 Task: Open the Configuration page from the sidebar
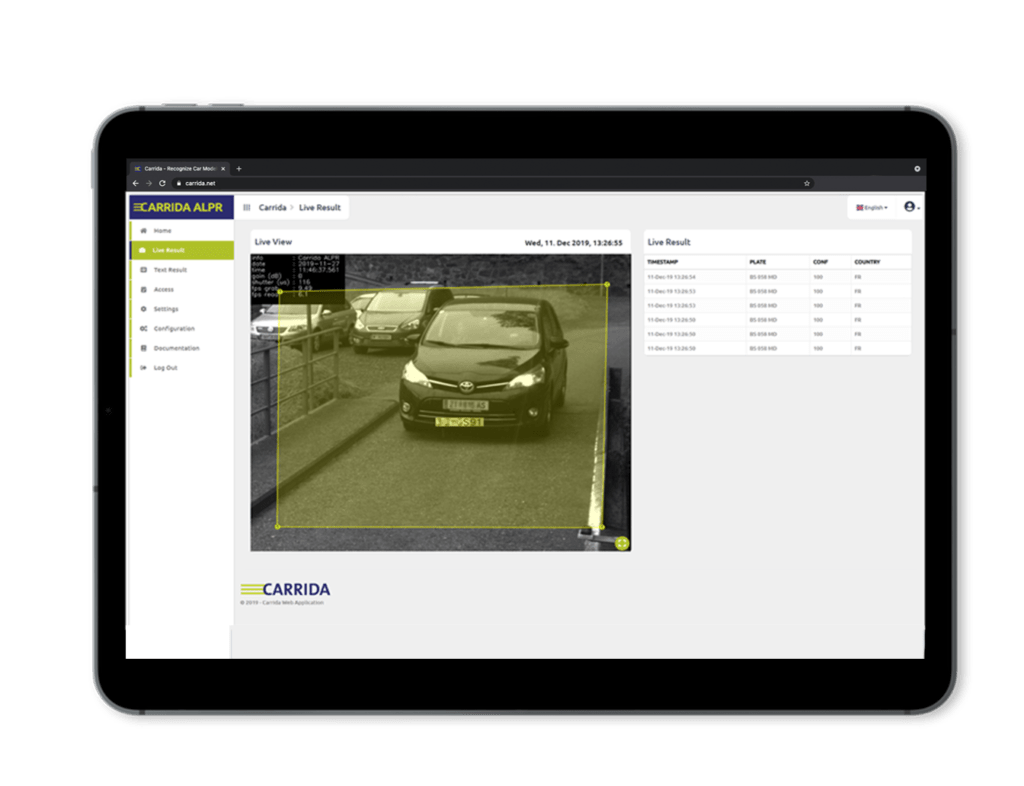pyautogui.click(x=182, y=328)
